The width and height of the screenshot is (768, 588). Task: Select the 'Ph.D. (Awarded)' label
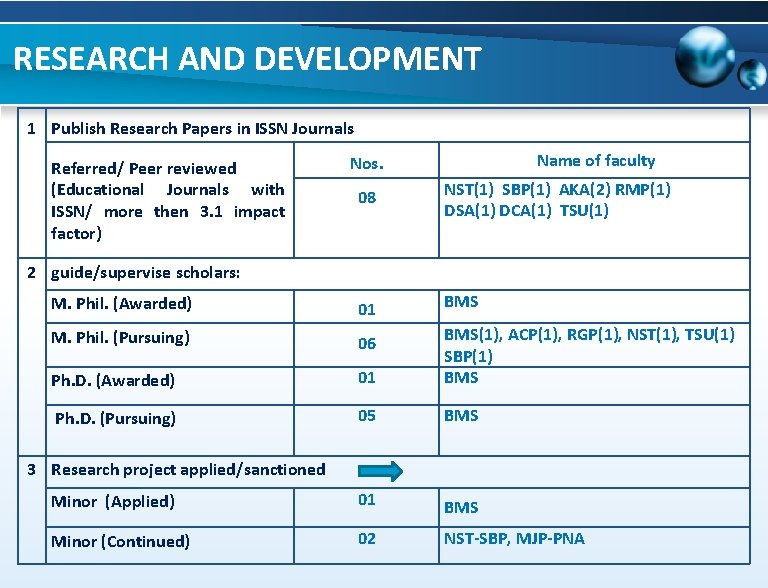point(113,381)
